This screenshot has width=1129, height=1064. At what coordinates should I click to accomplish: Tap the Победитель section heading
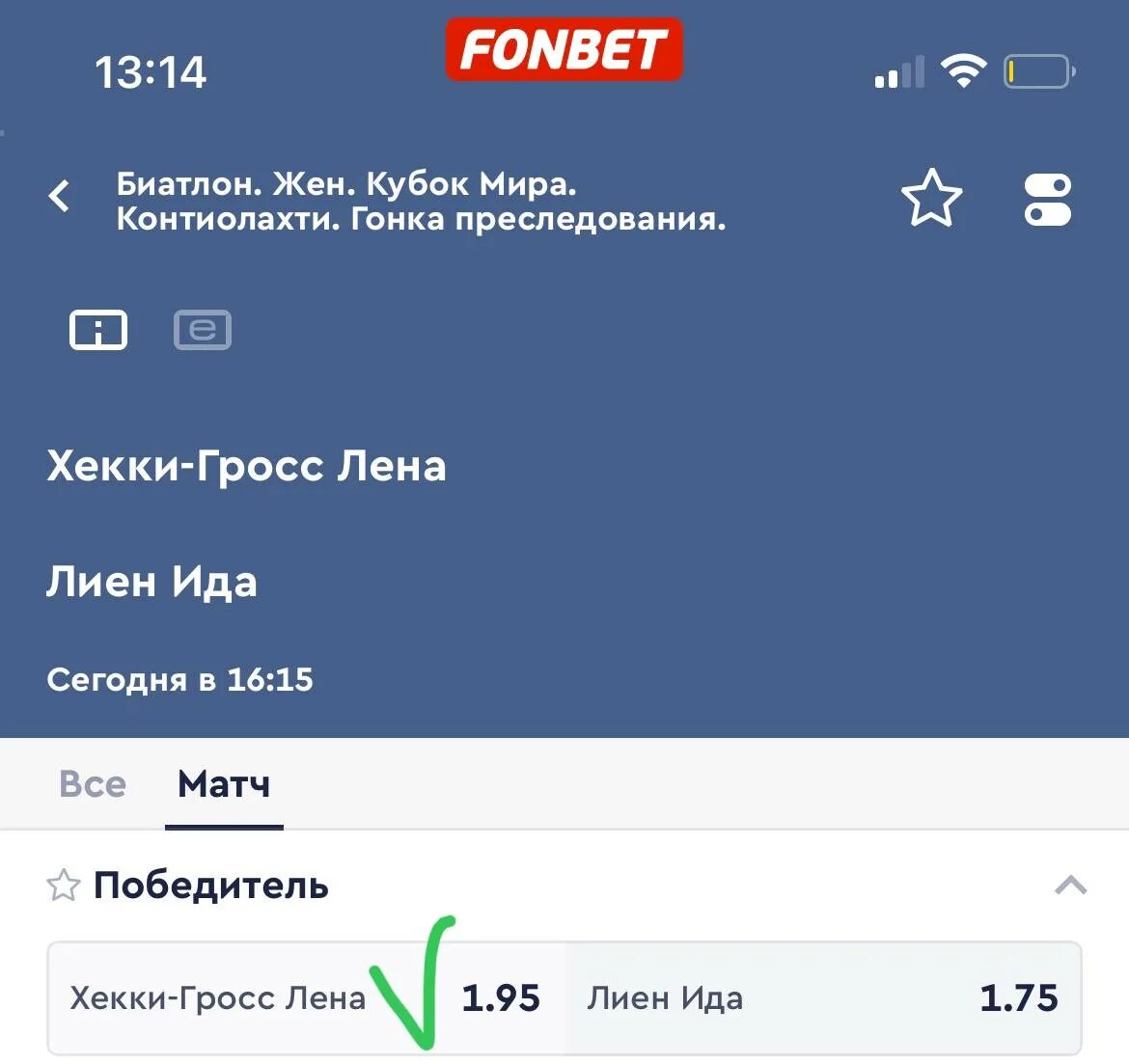(211, 885)
